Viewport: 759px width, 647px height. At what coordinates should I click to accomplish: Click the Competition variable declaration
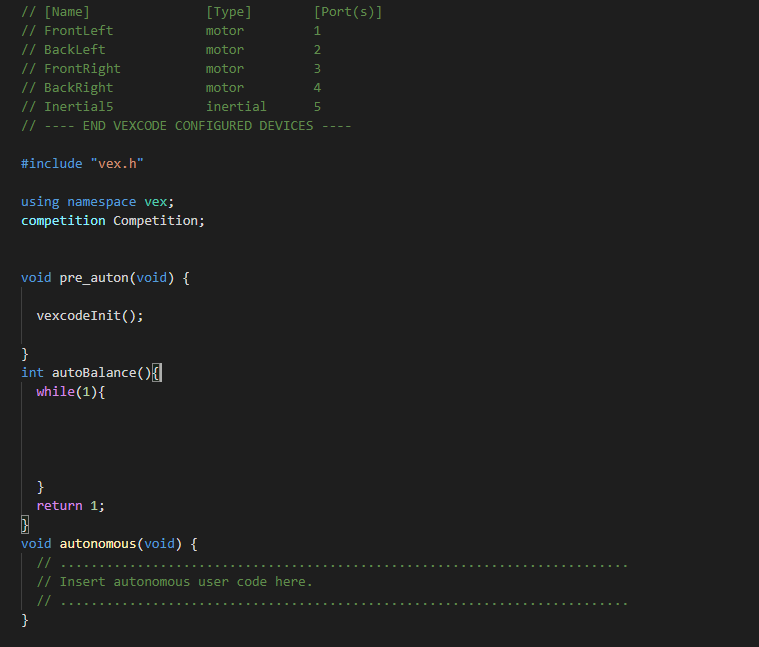pyautogui.click(x=158, y=220)
